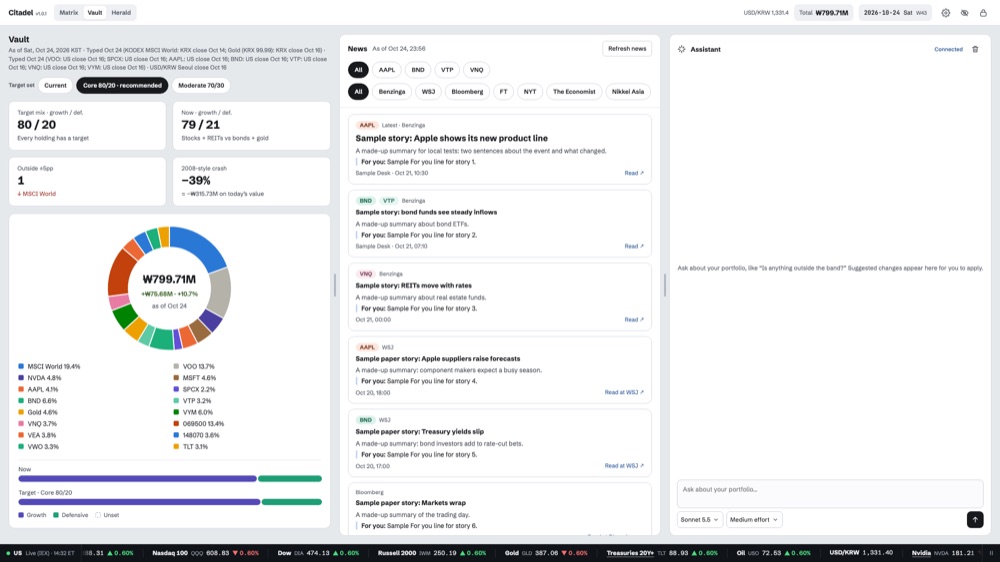Filter news by FT source
Image resolution: width=1000 pixels, height=562 pixels.
[x=503, y=91]
